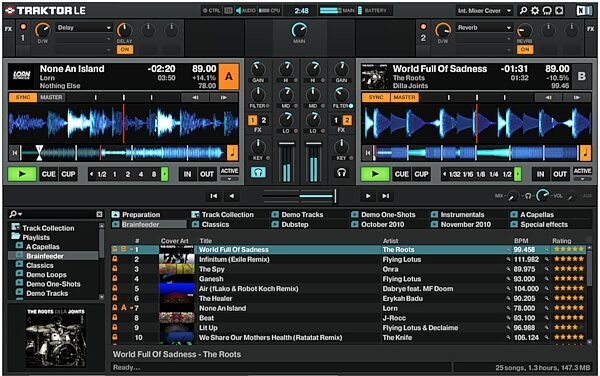Toggle Deck A loop ACTIVE button
The width and height of the screenshot is (600, 376).
coord(230,171)
